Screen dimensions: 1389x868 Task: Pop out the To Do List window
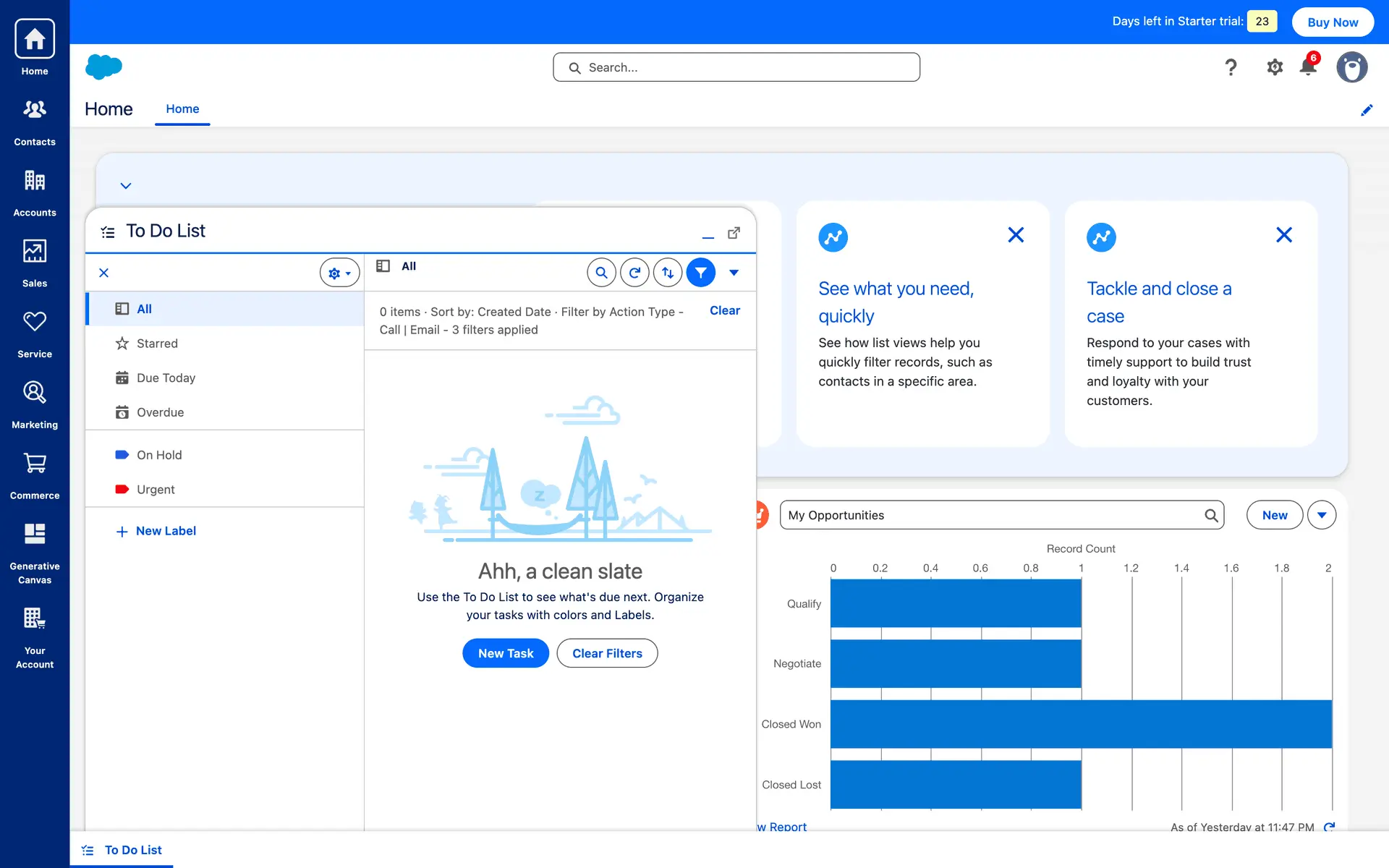pyautogui.click(x=734, y=233)
